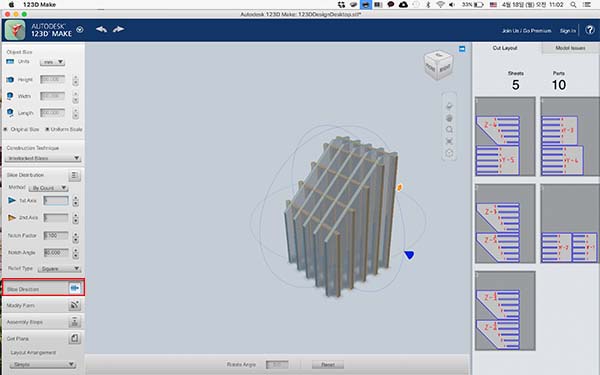Click the Autodesk 123D Make logo
Screen dimensions: 600x375
pyautogui.click(x=15, y=30)
